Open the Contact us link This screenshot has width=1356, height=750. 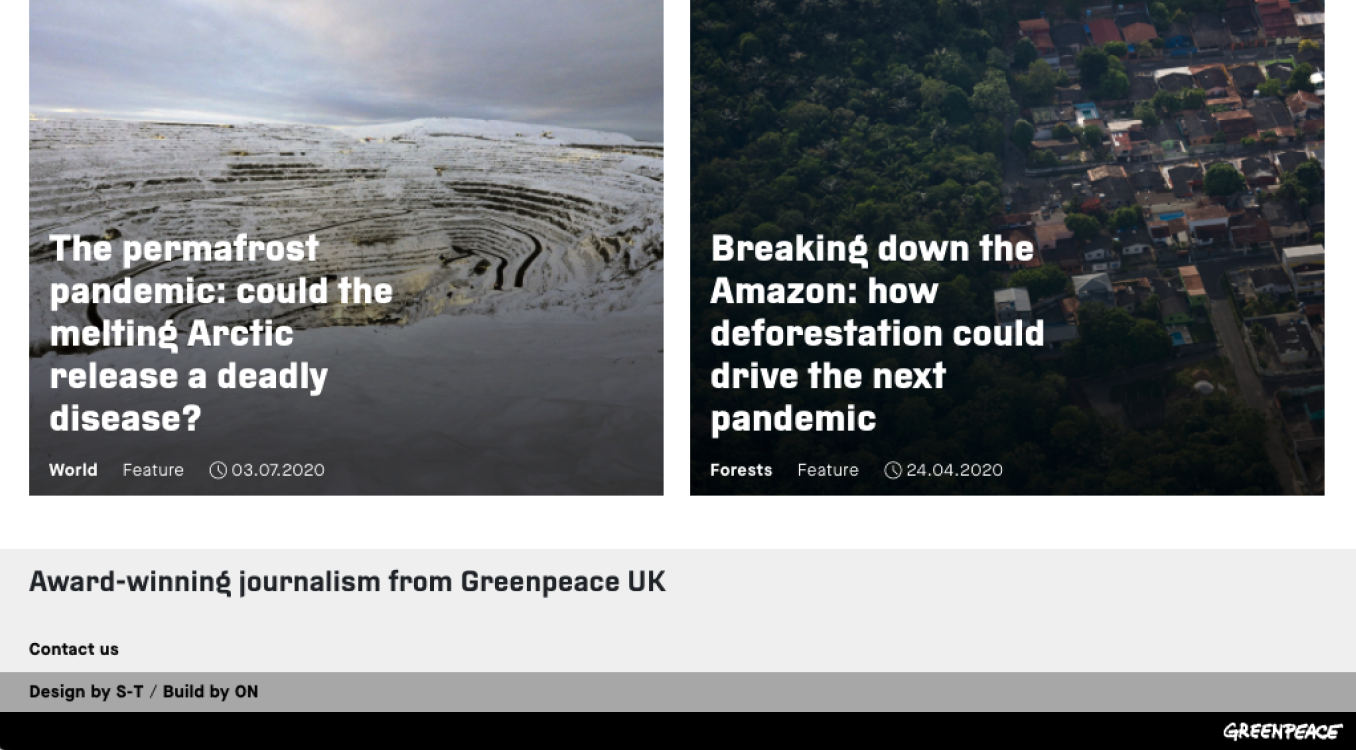coord(74,649)
